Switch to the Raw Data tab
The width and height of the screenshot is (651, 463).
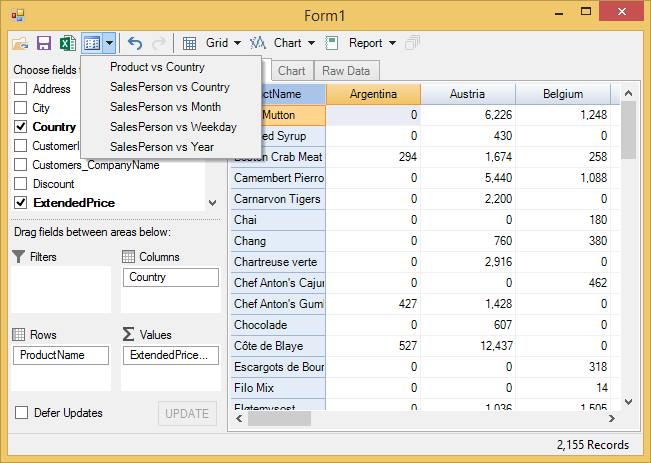[x=345, y=71]
